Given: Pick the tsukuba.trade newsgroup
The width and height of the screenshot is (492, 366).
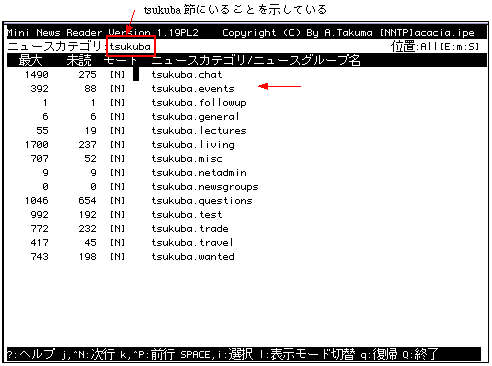Looking at the screenshot, I should tap(190, 228).
